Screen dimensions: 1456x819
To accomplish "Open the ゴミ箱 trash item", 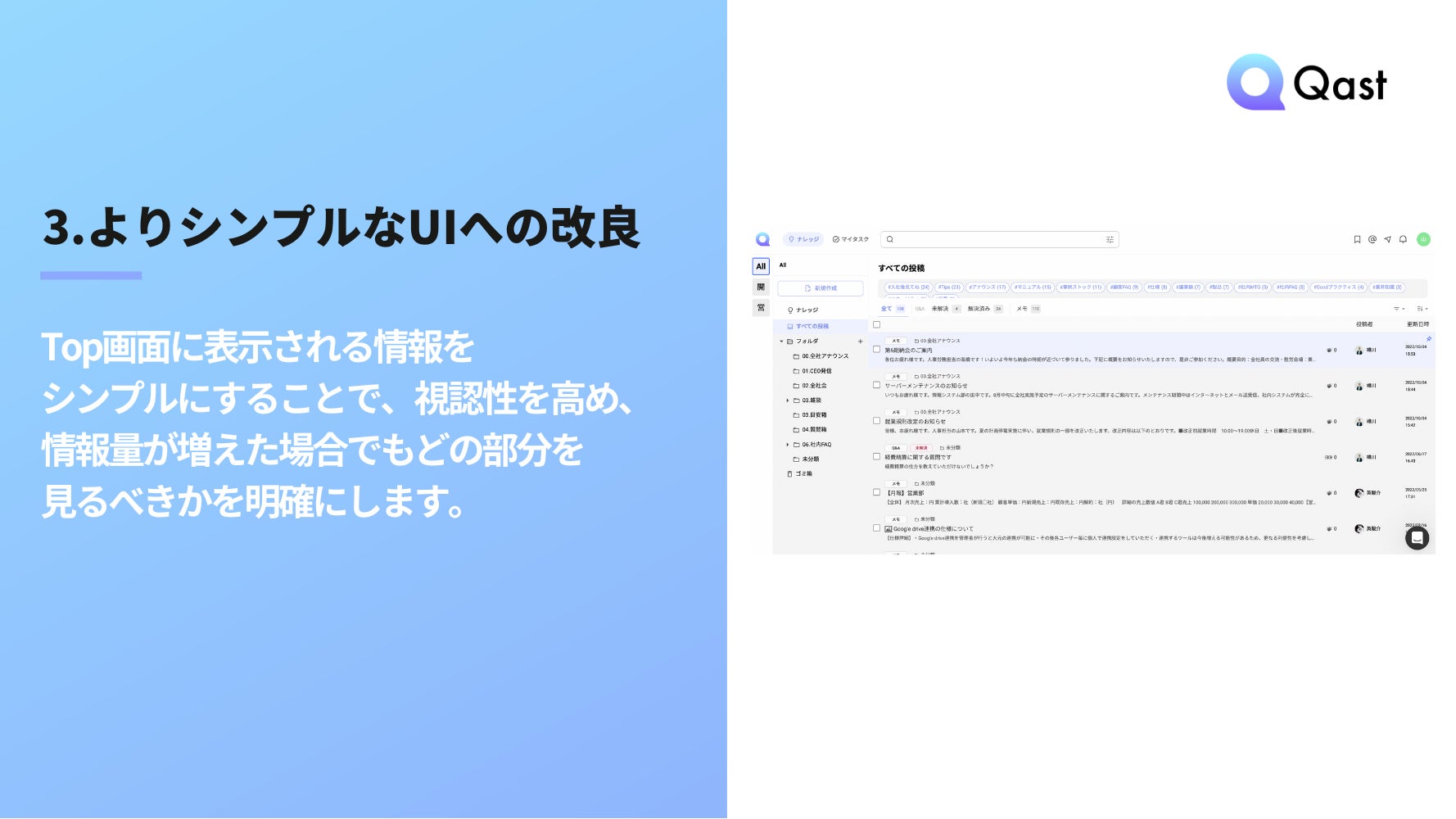I will 800,474.
